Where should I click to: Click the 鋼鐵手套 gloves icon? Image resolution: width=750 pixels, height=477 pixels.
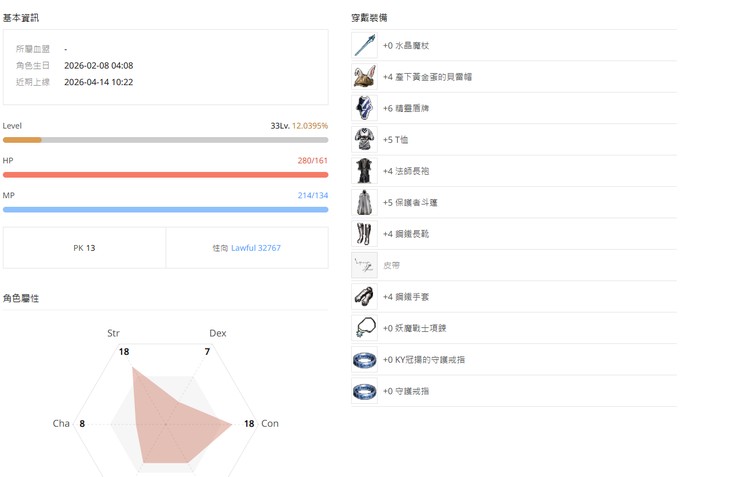coord(364,297)
